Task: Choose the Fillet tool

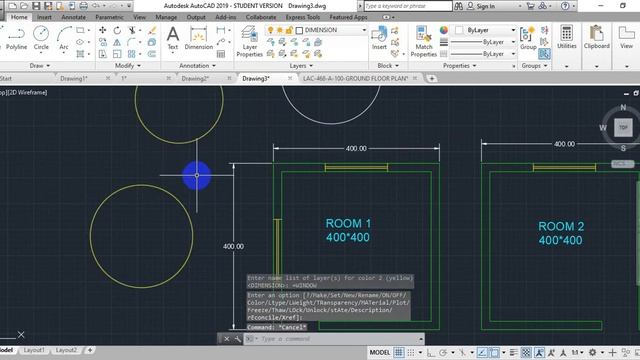Action: point(131,42)
